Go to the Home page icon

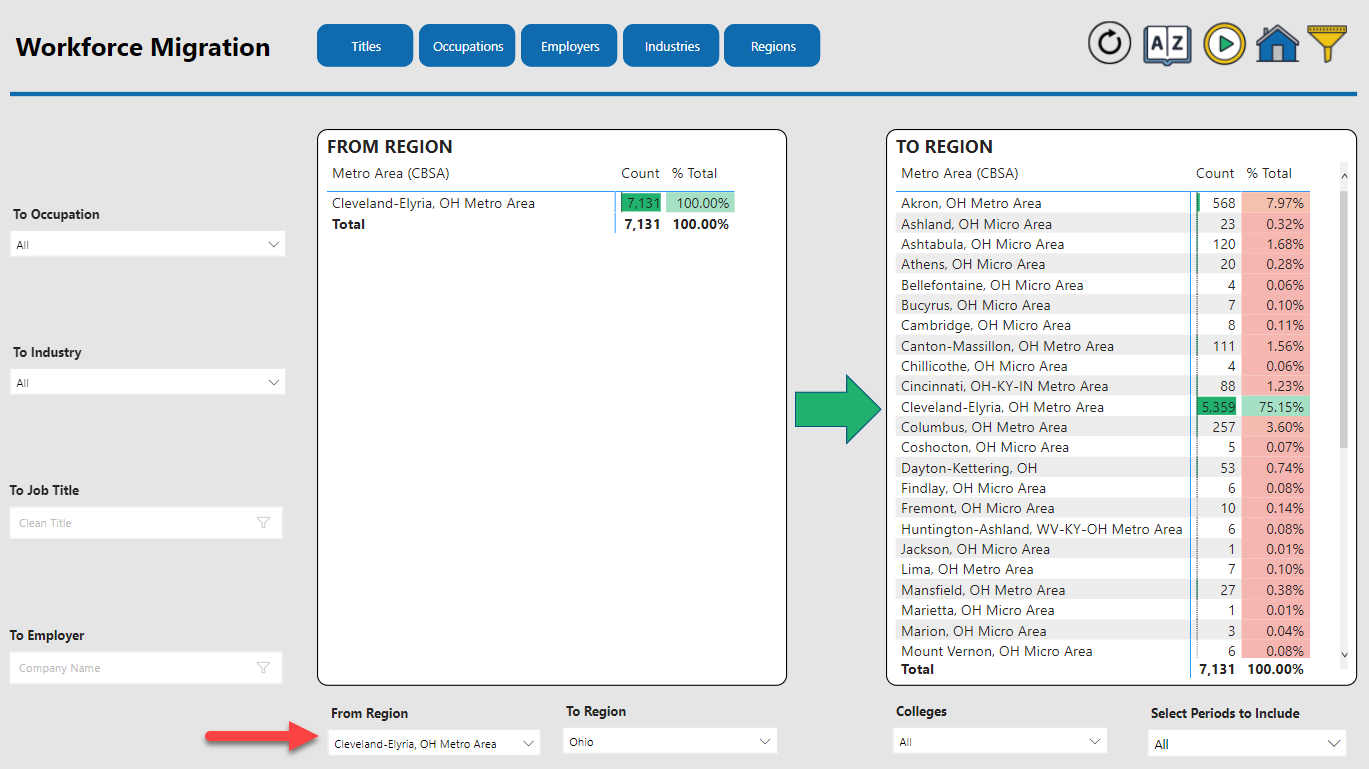pos(1277,44)
